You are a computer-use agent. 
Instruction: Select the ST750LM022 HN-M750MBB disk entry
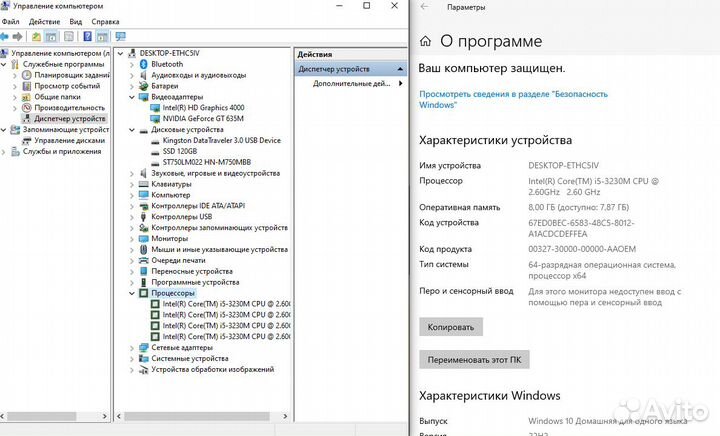click(207, 162)
